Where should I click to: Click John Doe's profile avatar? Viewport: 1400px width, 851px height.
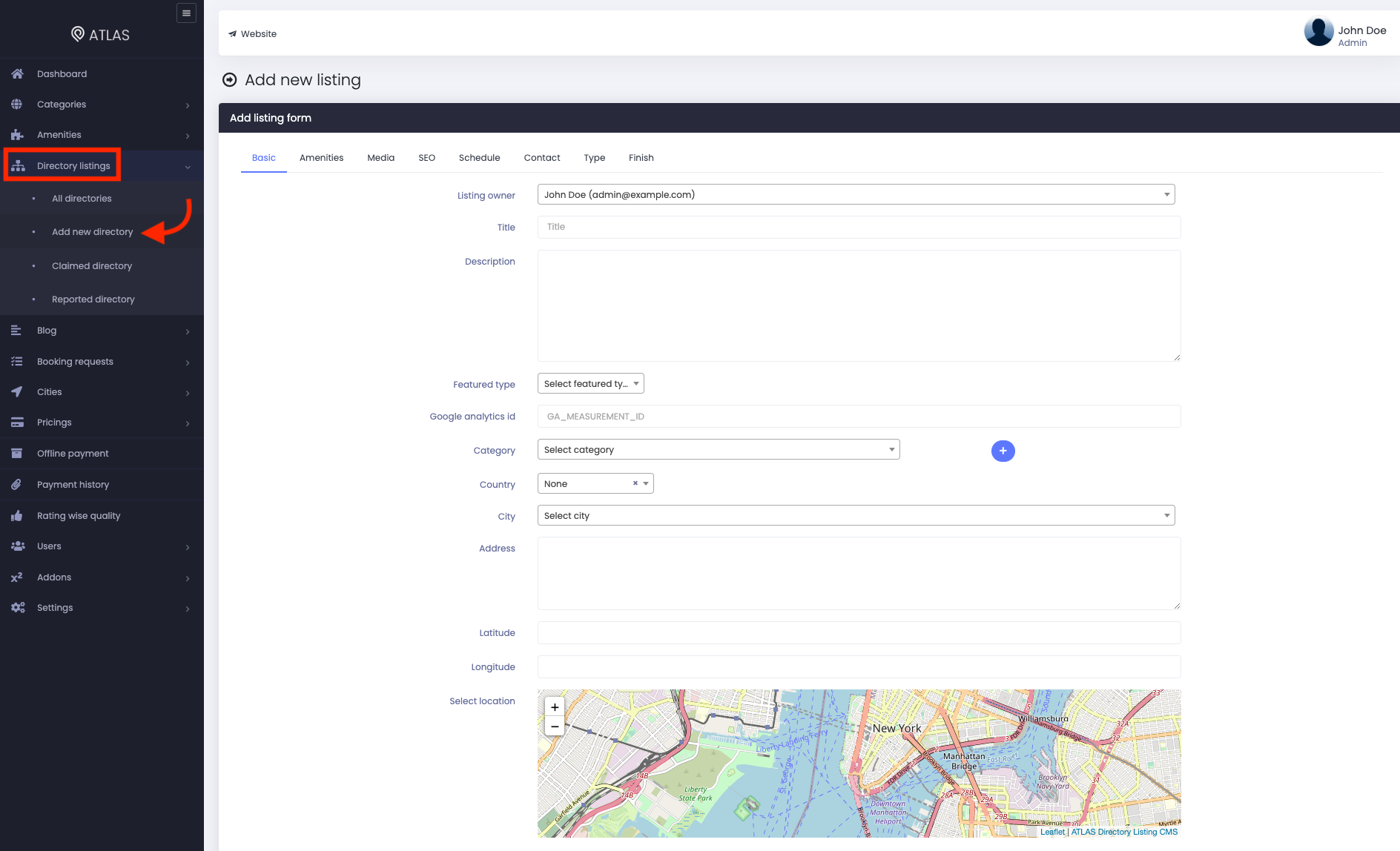click(1318, 32)
